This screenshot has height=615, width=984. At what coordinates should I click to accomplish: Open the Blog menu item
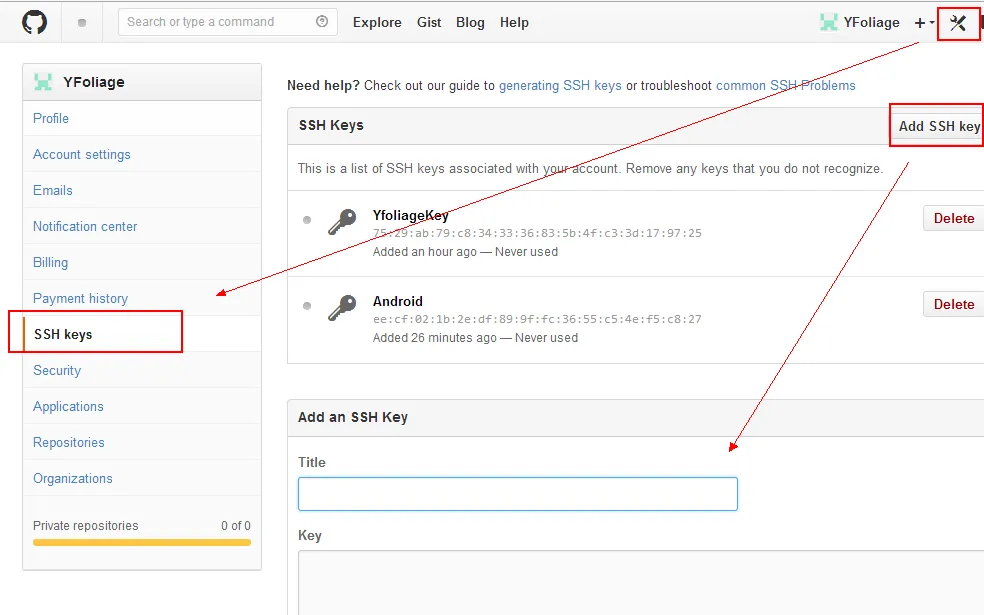(x=470, y=23)
